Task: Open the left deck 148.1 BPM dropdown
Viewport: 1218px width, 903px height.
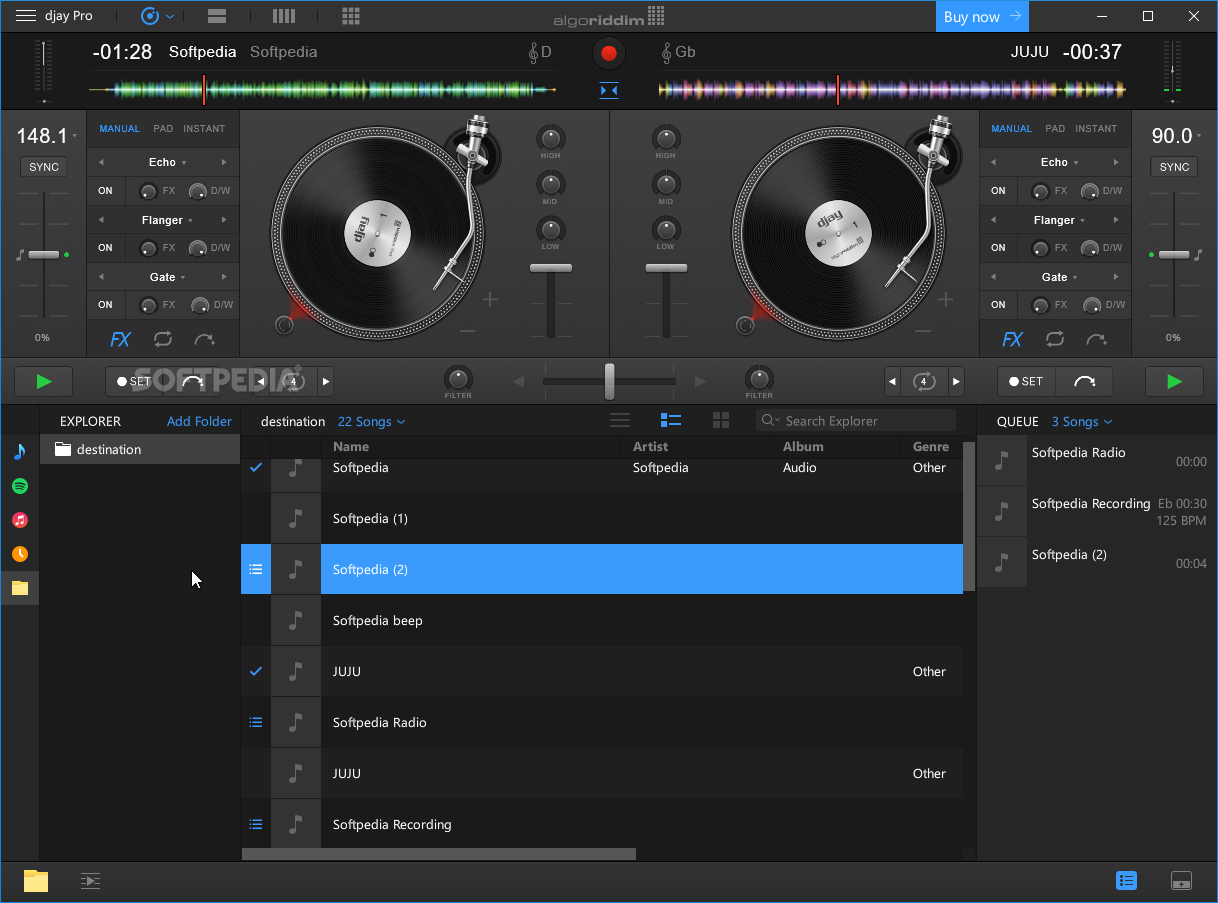Action: [x=46, y=136]
